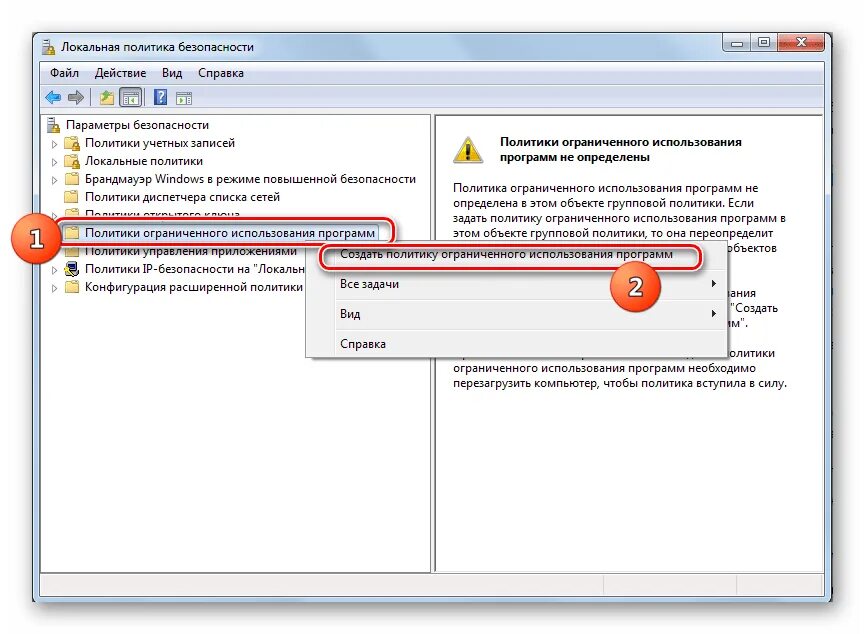865x634 pixels.
Task: Maximize the Локальная политика безопасности window
Action: (x=764, y=42)
